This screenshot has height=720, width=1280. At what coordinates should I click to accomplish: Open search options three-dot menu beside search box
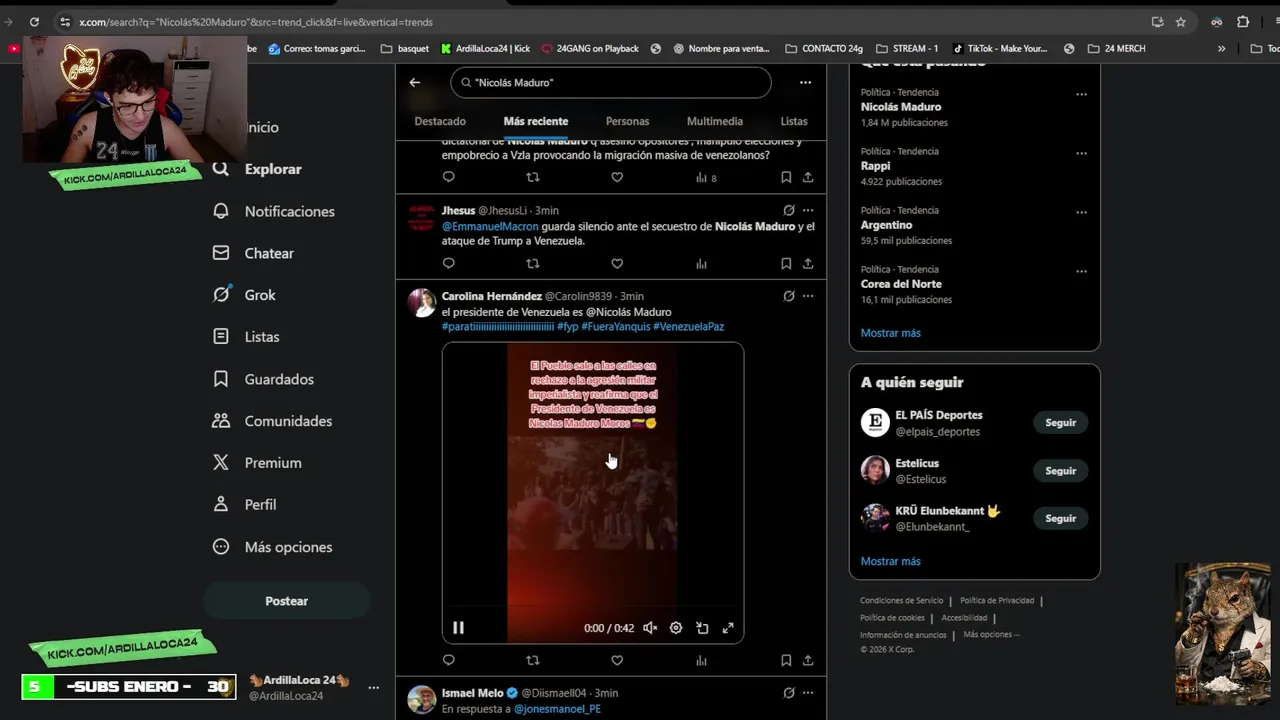pos(805,83)
